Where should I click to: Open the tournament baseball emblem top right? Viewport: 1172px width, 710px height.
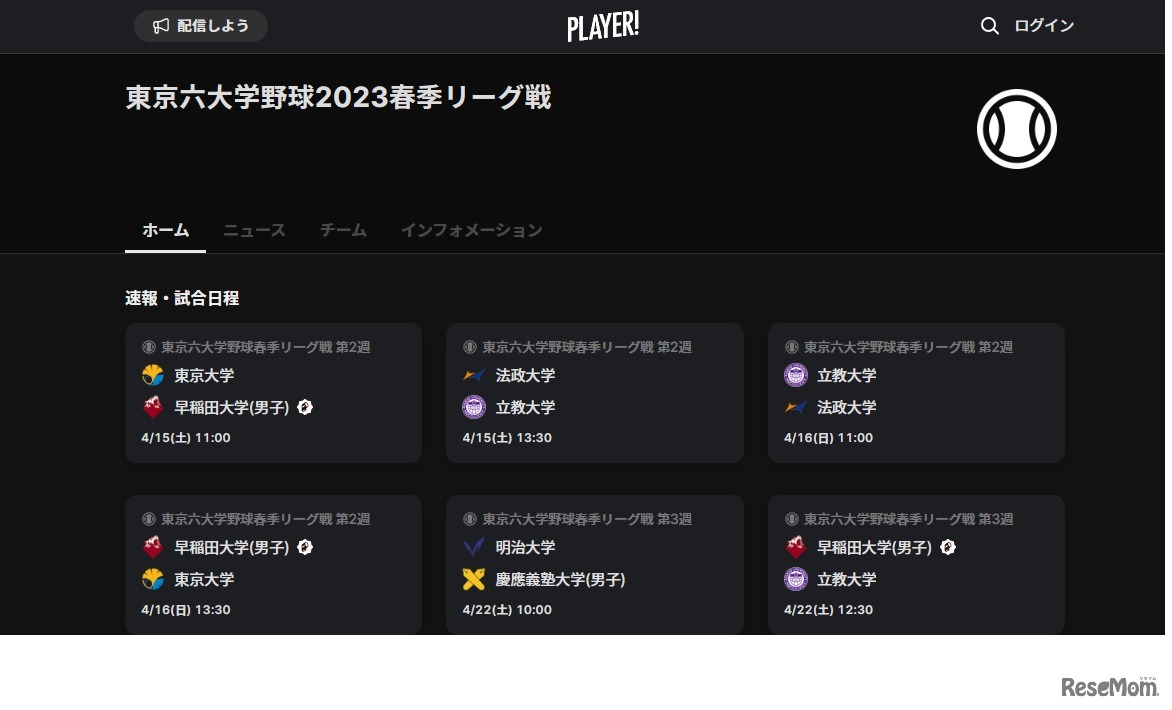[x=1016, y=128]
